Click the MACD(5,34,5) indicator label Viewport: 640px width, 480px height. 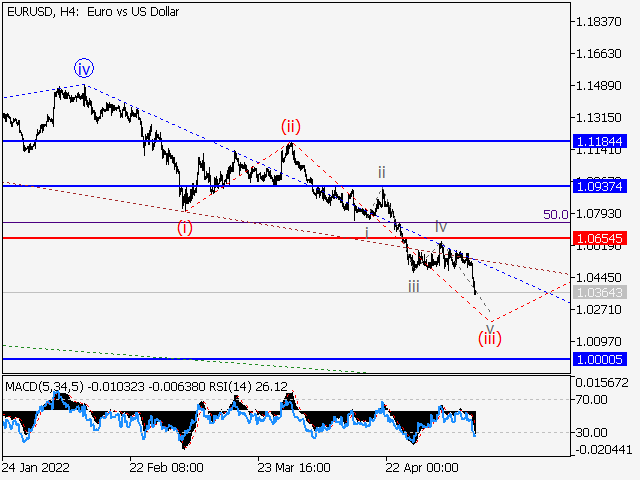click(44, 386)
